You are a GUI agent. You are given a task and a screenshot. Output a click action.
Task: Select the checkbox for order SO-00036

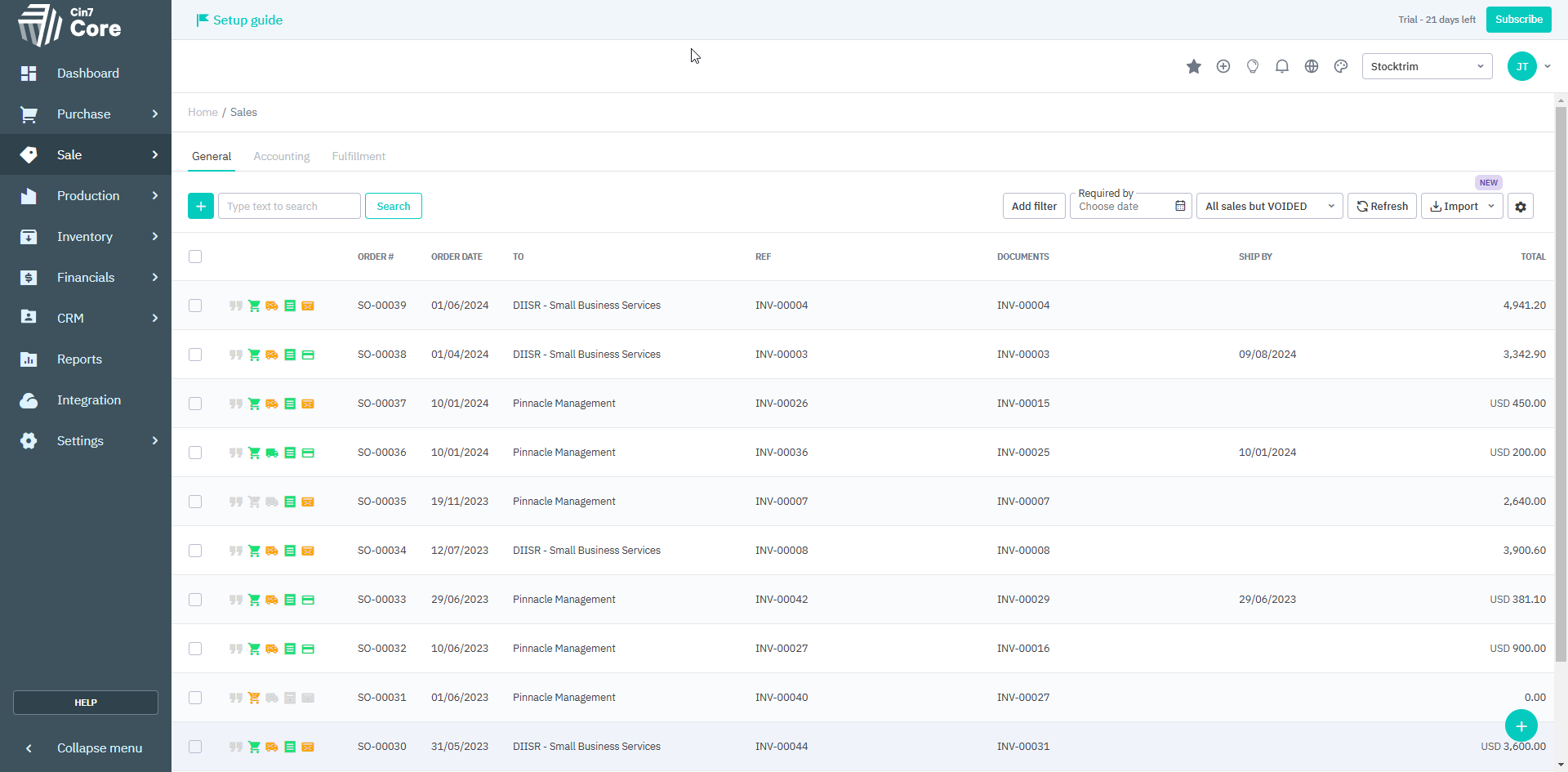[x=195, y=453]
